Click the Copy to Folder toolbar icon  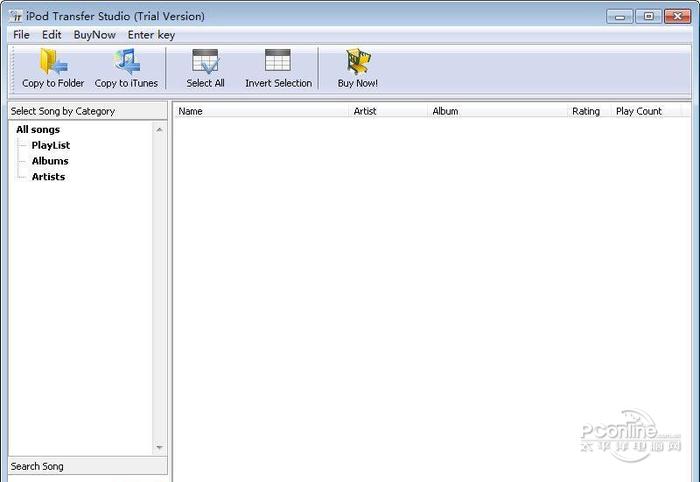(x=53, y=62)
